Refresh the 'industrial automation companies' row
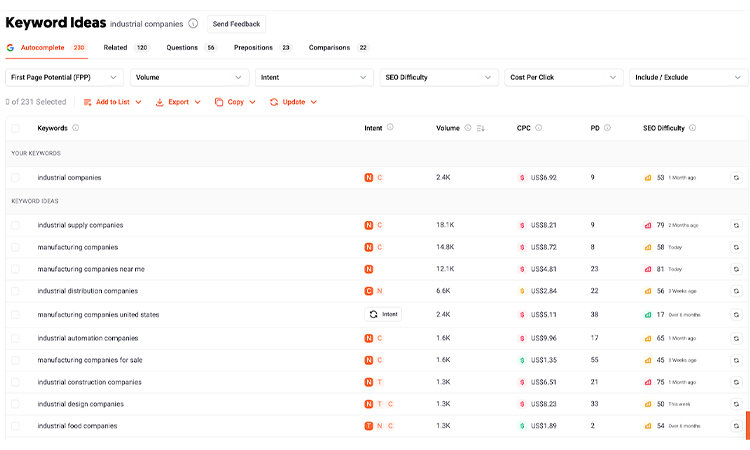750x450 pixels. pos(736,338)
